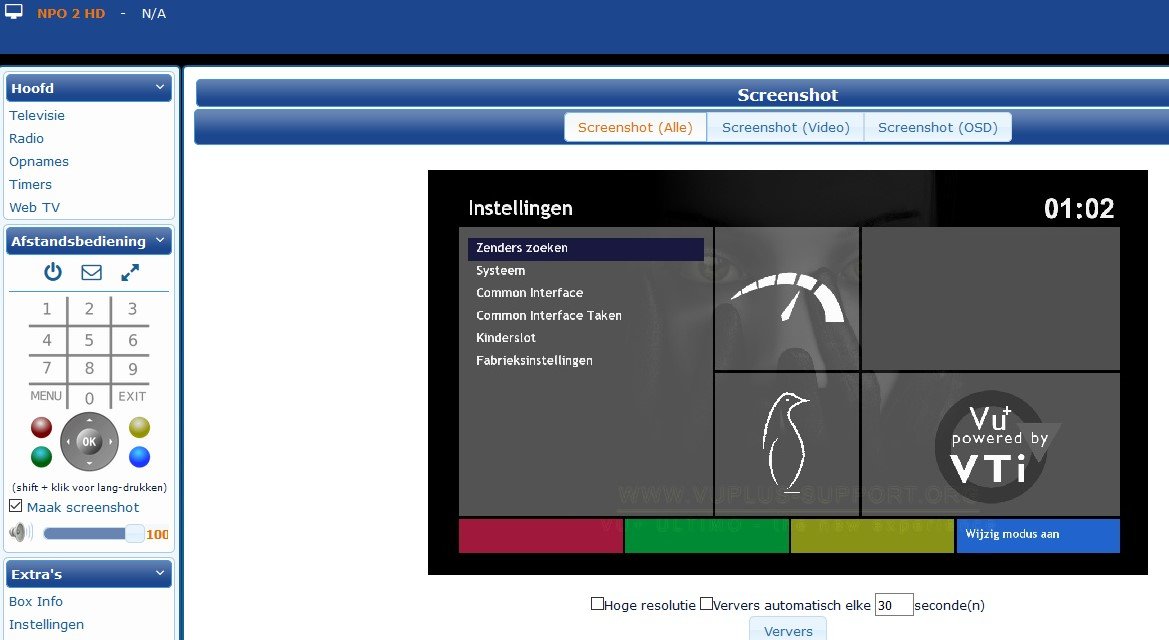Click the remote OK button
Viewport: 1169px width, 640px height.
[x=89, y=442]
